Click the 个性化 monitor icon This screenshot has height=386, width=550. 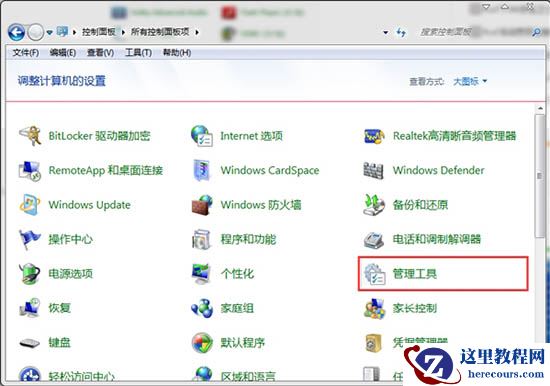[202, 273]
